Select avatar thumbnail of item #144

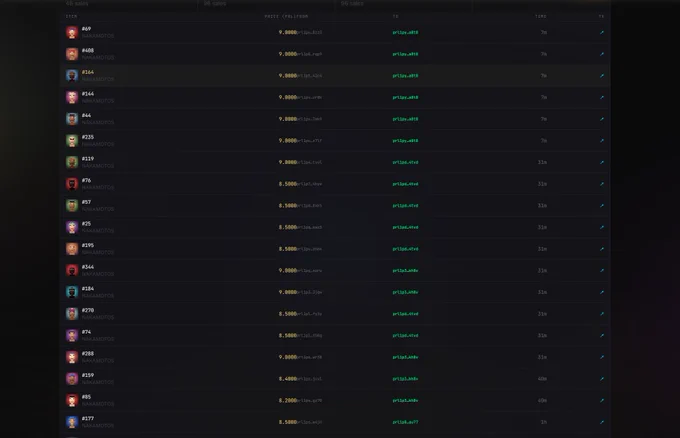coord(72,98)
